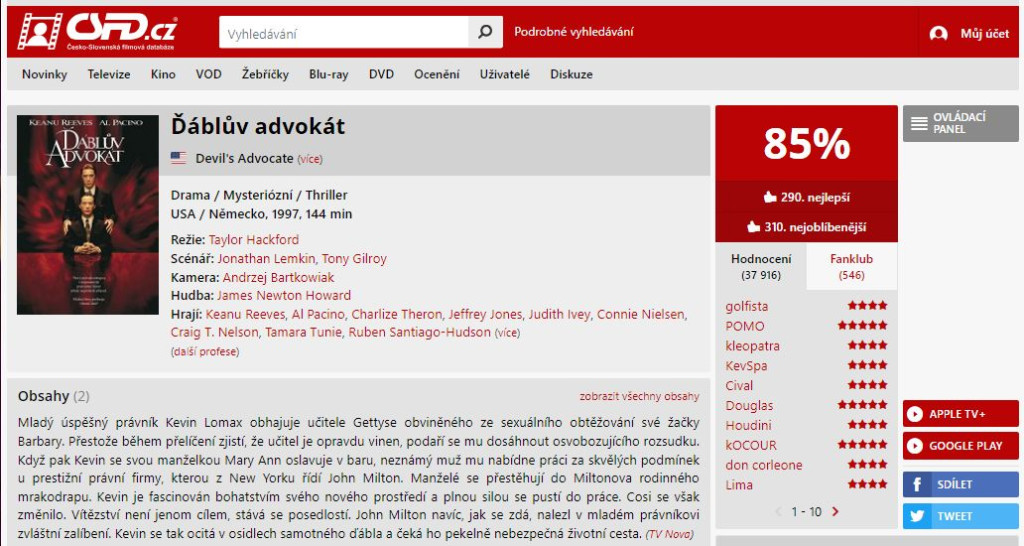This screenshot has height=546, width=1024.
Task: Open the VOD menu
Action: 208,74
